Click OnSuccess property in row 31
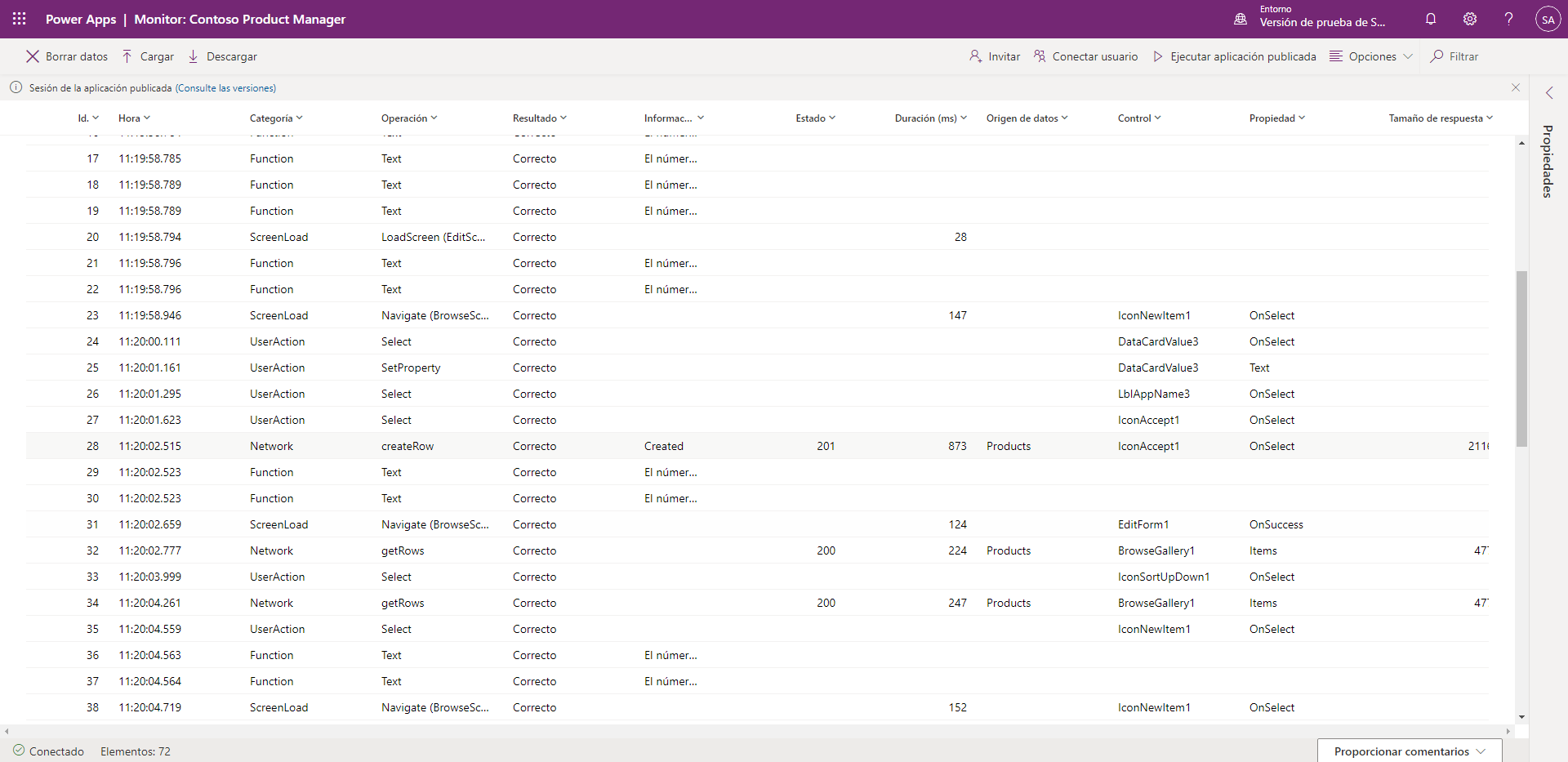1568x762 pixels. (x=1276, y=524)
